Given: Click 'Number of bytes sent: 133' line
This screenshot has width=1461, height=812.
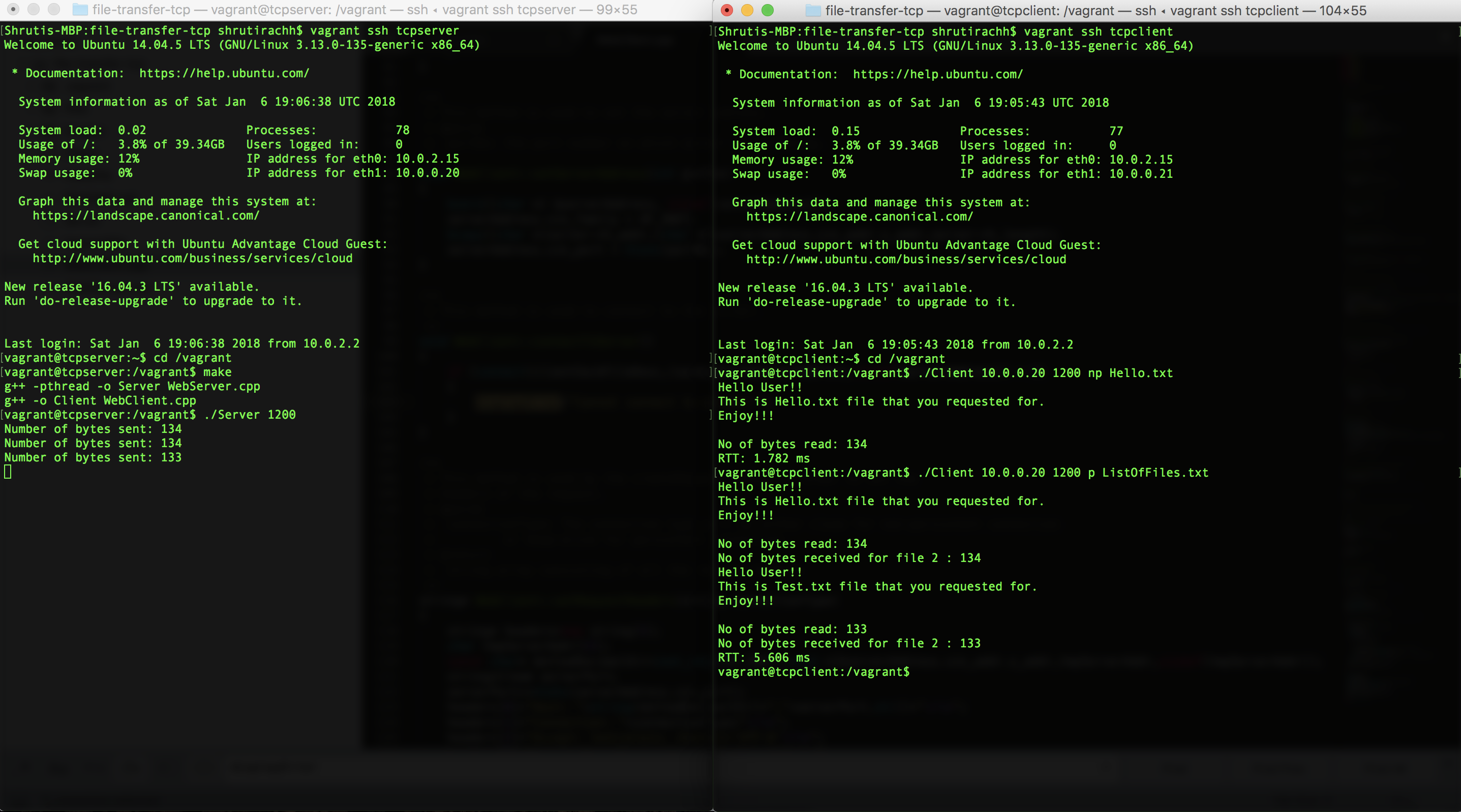Looking at the screenshot, I should 93,457.
